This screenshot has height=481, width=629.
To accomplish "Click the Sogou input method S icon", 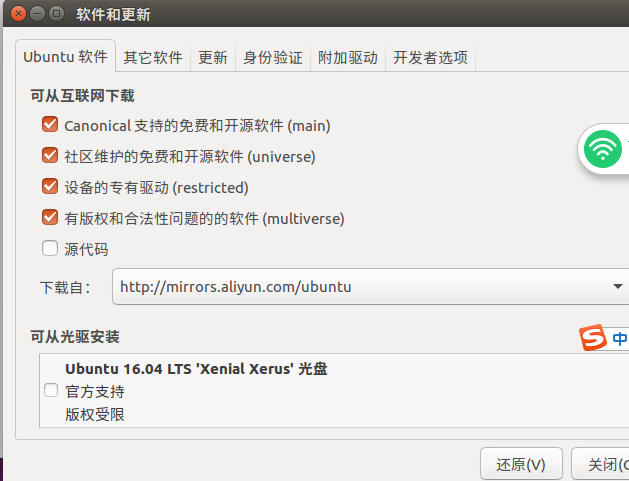I will [593, 337].
